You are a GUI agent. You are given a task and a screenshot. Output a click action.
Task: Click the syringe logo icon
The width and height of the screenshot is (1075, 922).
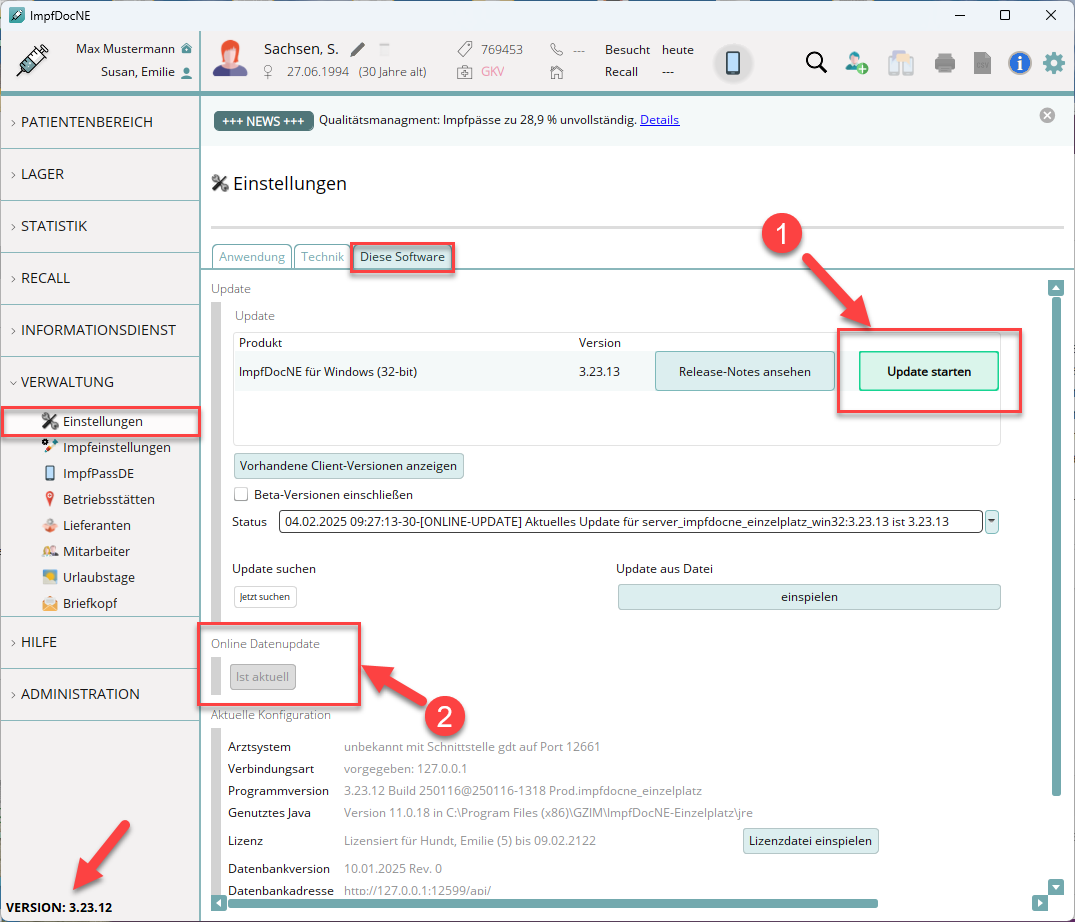coord(32,60)
